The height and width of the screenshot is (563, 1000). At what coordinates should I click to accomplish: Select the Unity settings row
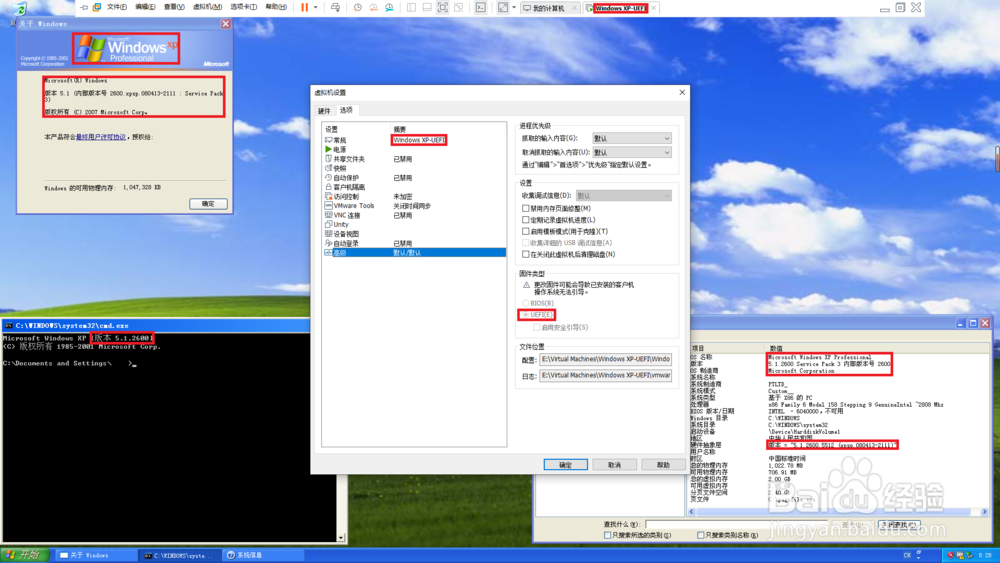[x=415, y=224]
